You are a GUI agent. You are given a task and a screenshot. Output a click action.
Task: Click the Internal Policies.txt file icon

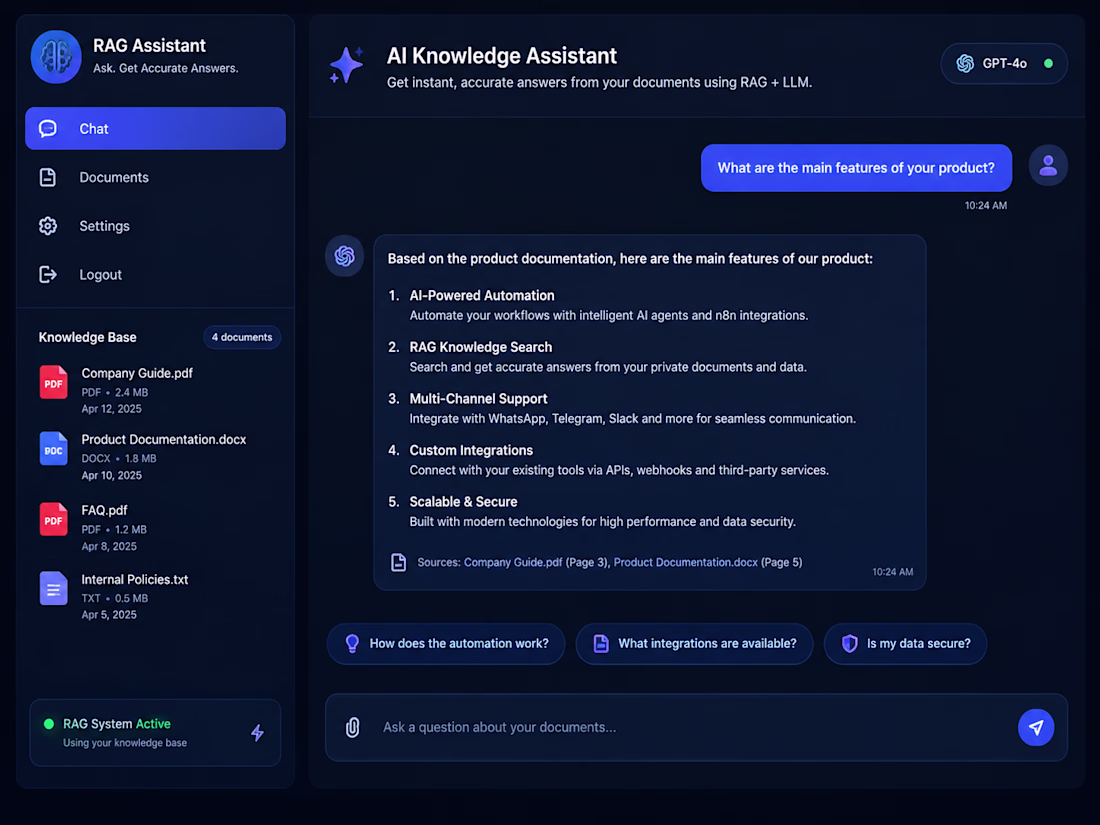53,589
